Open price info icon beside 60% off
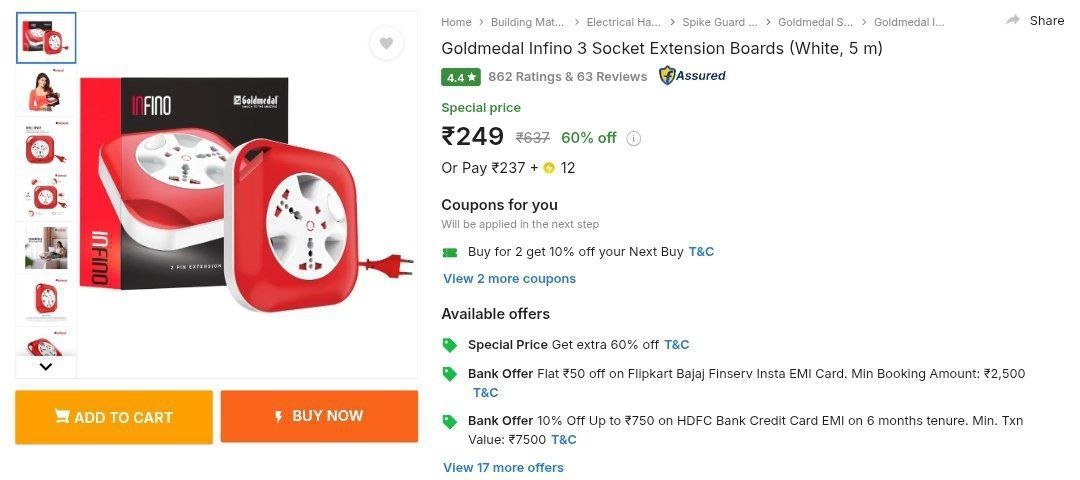The image size is (1080, 480). (x=633, y=139)
